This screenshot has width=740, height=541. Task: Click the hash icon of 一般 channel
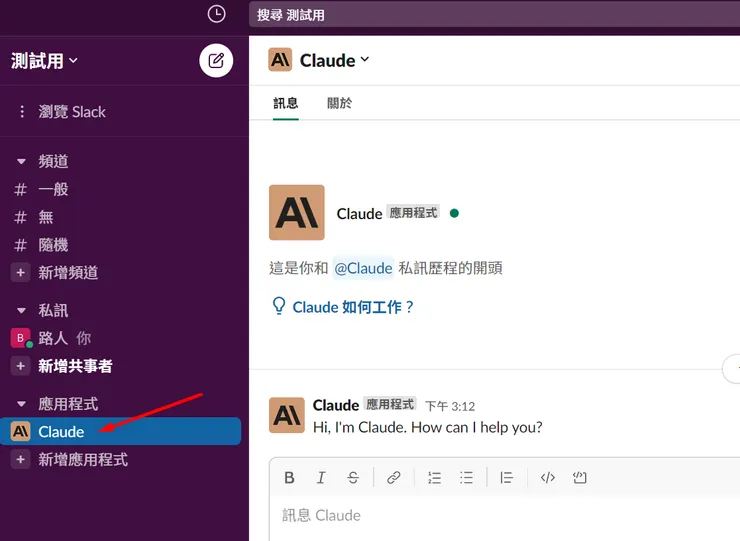20,189
